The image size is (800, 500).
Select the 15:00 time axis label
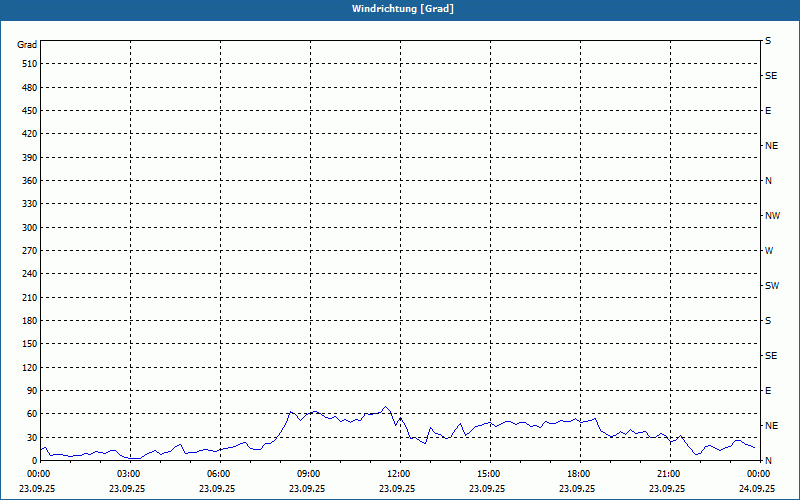[x=488, y=474]
